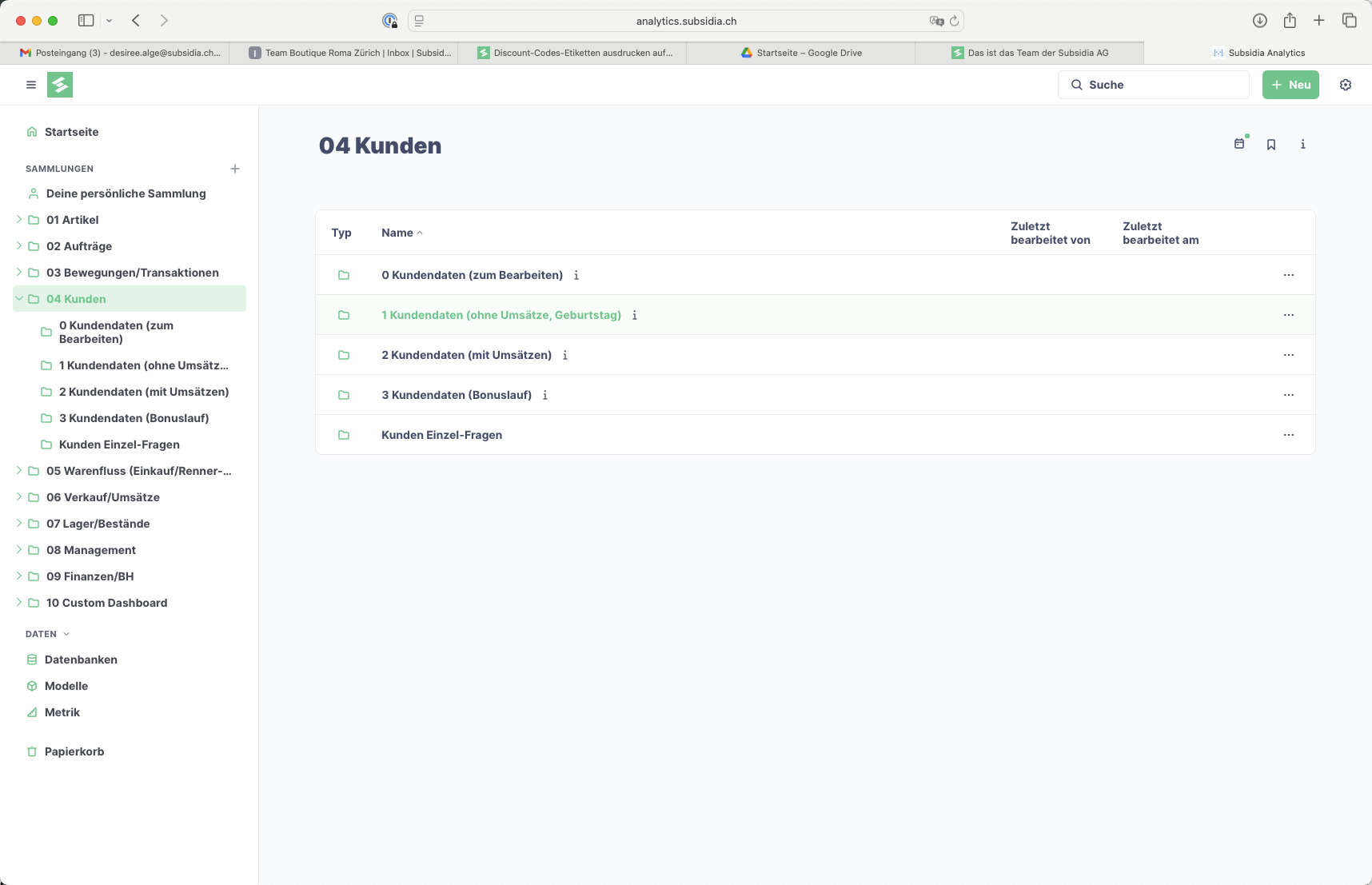The image size is (1372, 885).
Task: Add a new collection with plus icon
Action: point(235,169)
